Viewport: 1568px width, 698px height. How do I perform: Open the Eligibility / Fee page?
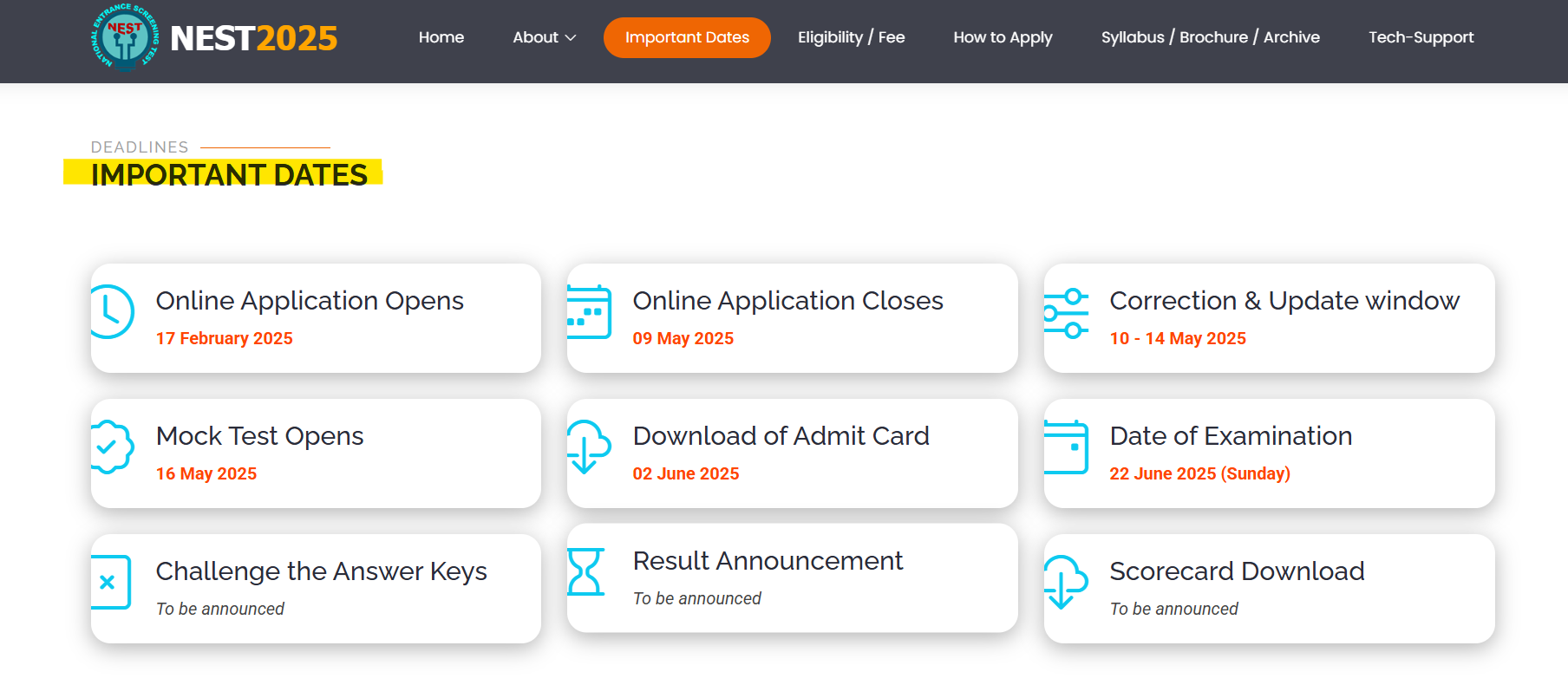[851, 37]
